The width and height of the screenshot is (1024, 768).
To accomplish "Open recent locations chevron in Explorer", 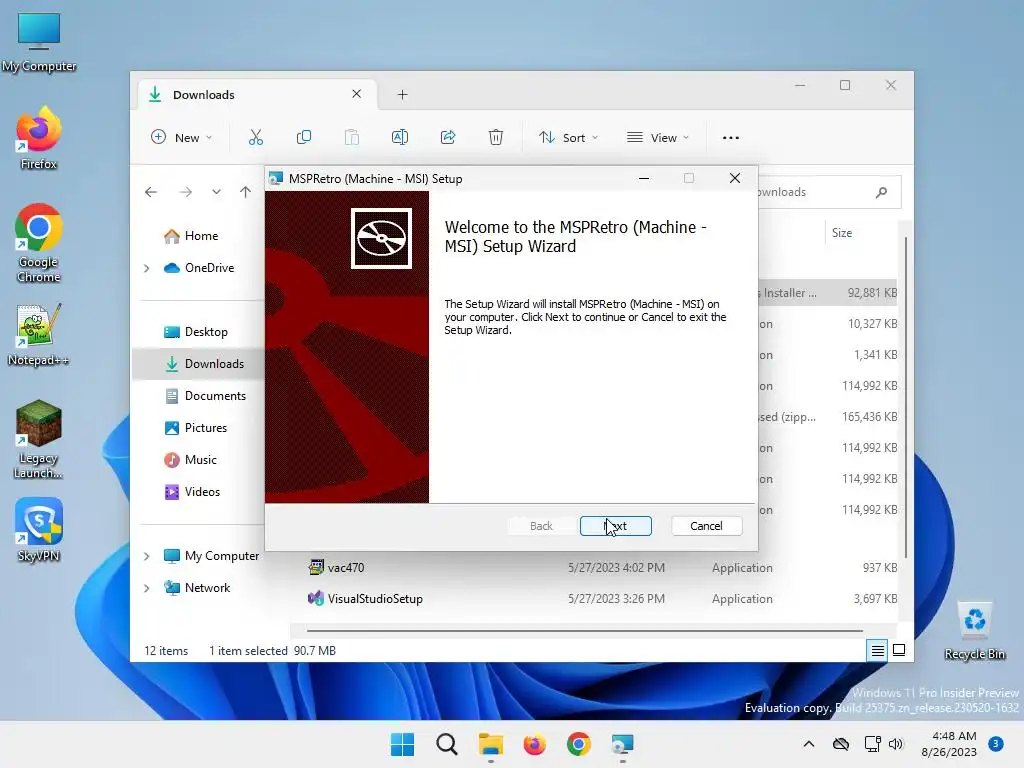I will pyautogui.click(x=216, y=192).
